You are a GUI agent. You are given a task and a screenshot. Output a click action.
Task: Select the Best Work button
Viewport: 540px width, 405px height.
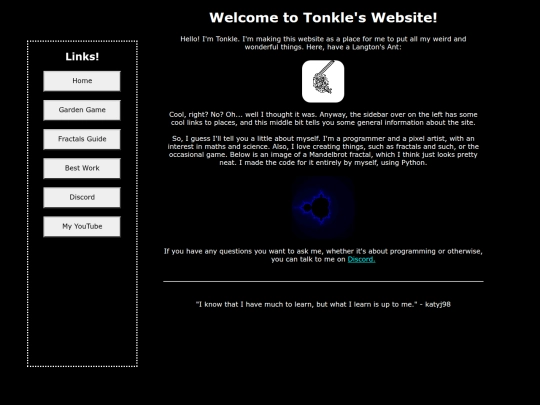[x=82, y=168]
